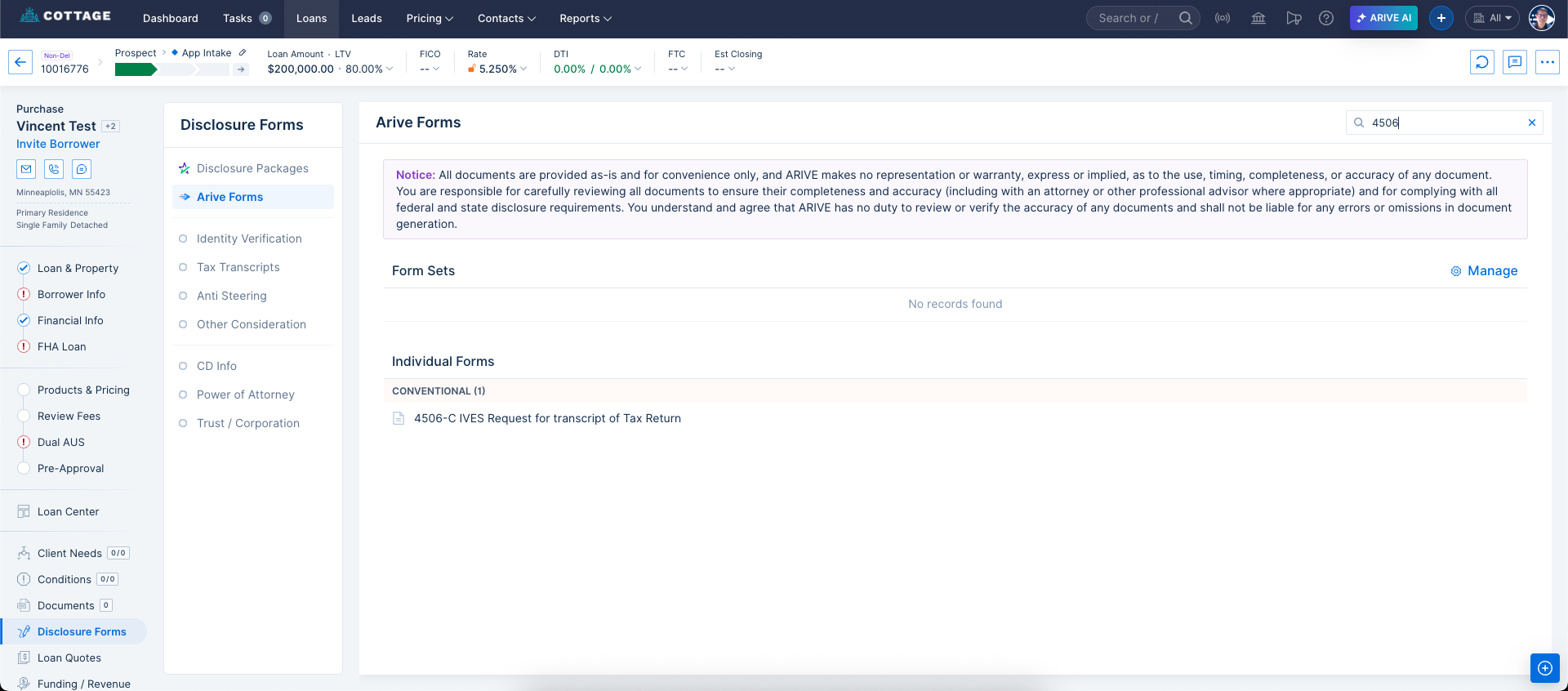Click the pencil edit icon next to App Intake
Screen dimensions: 1568x691
[243, 52]
